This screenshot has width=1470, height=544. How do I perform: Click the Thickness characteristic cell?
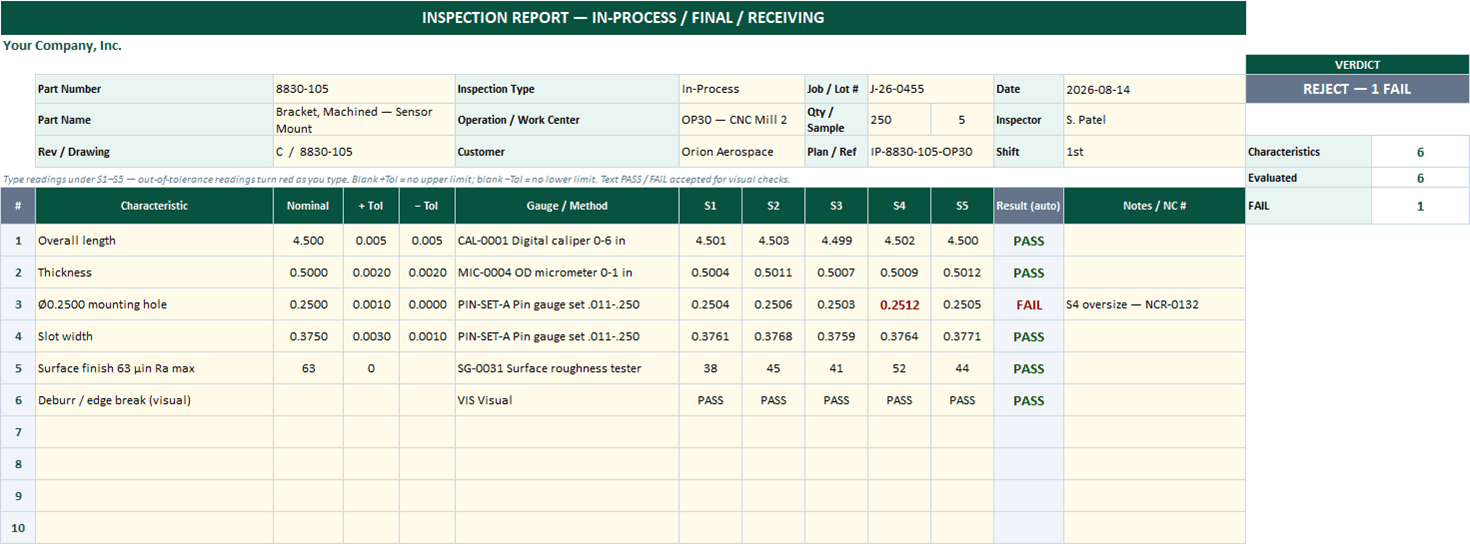click(x=154, y=273)
